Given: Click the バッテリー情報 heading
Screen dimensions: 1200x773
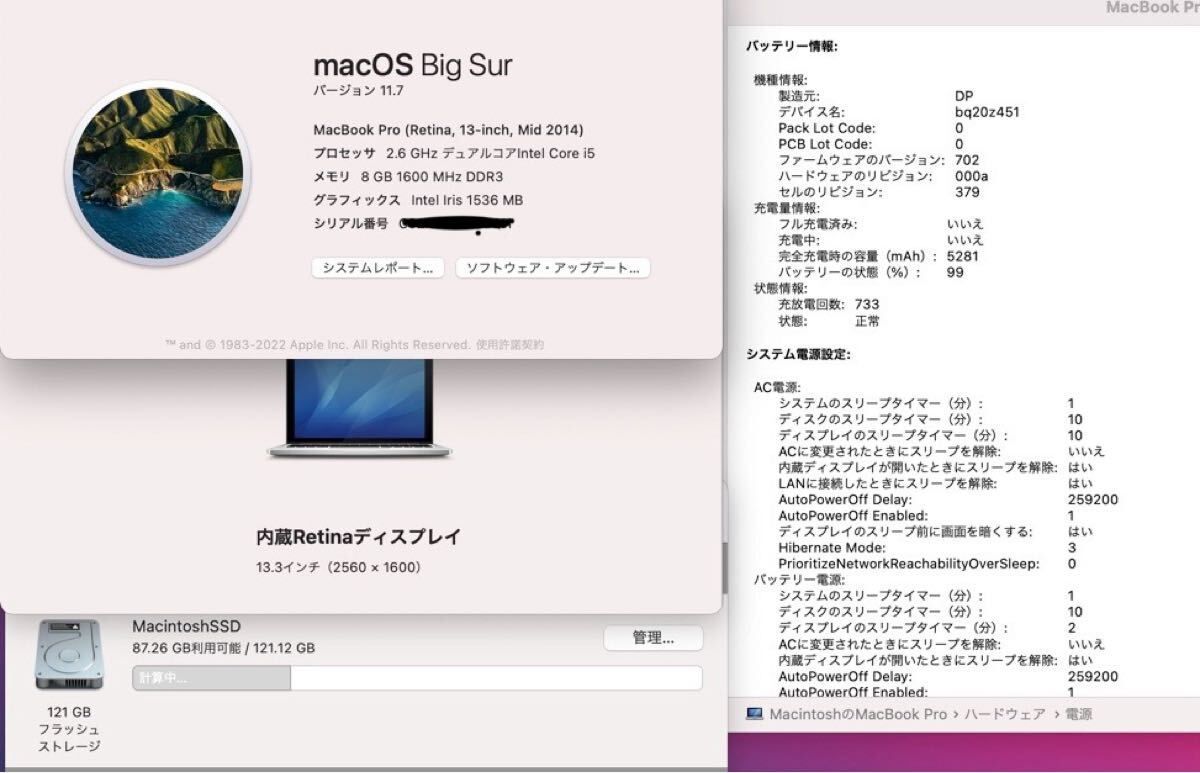Looking at the screenshot, I should tap(792, 46).
